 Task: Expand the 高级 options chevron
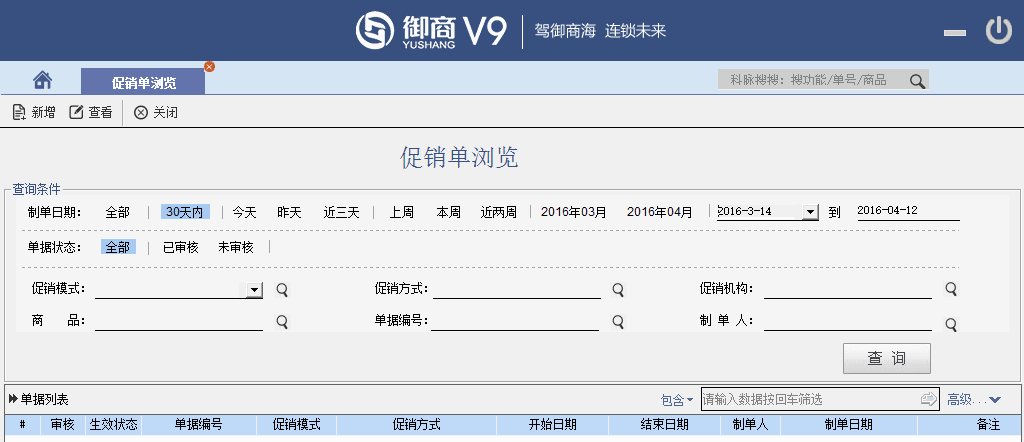pos(995,400)
